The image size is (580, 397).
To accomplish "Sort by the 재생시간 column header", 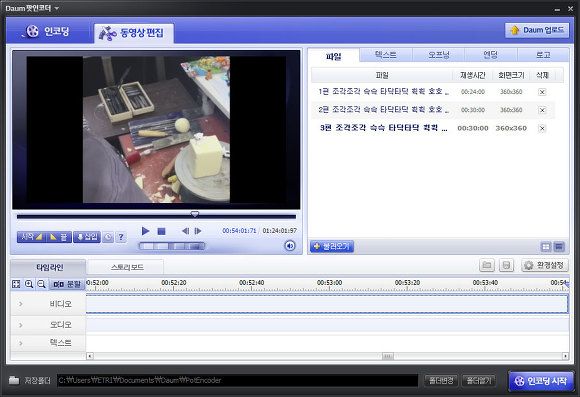I will coord(472,75).
